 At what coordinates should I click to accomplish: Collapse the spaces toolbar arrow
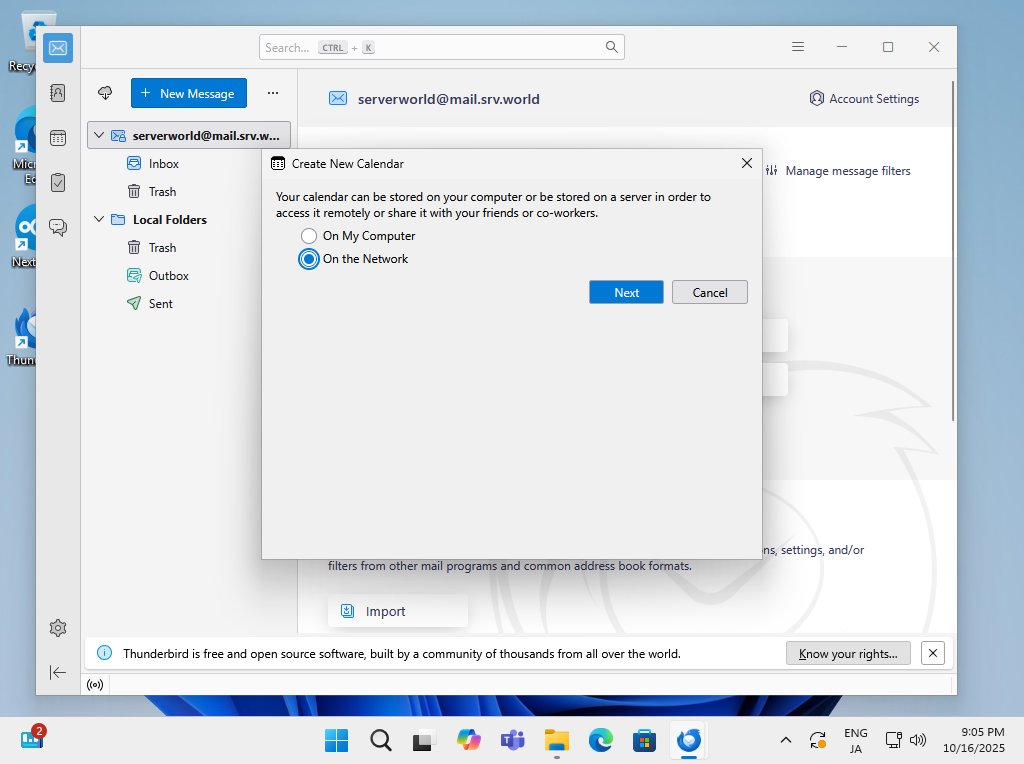pyautogui.click(x=58, y=672)
